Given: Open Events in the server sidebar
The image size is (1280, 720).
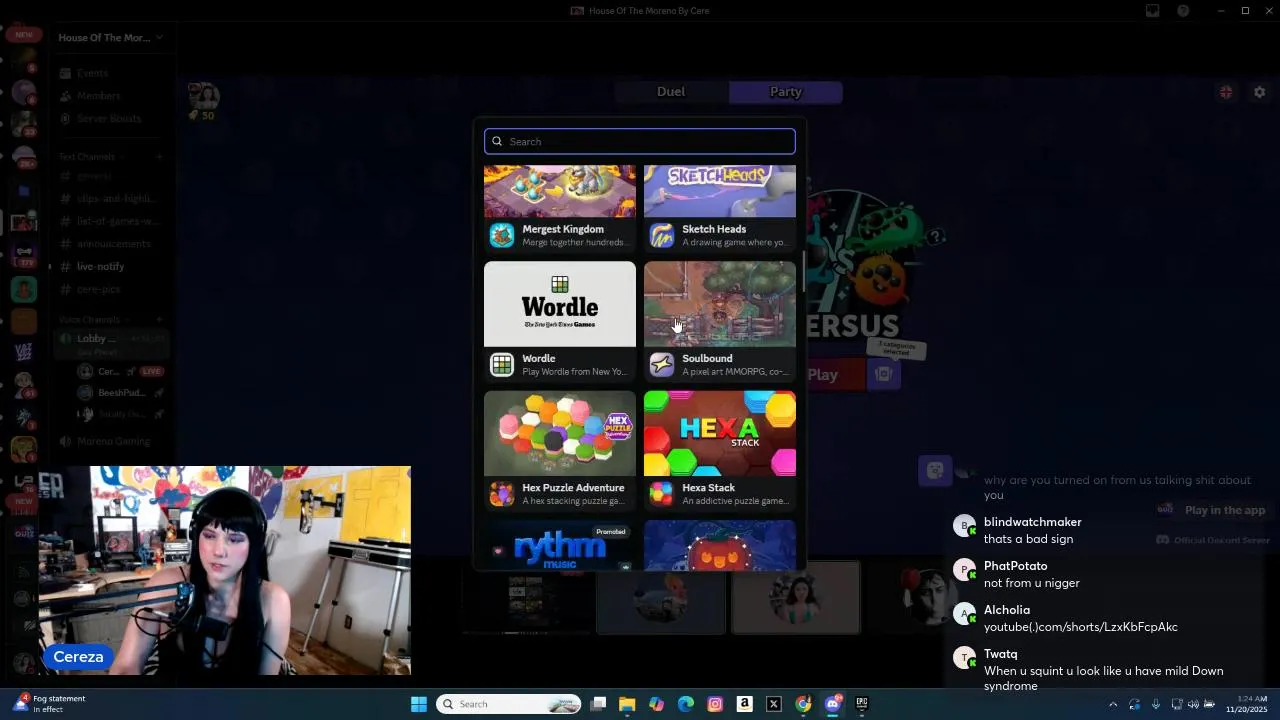Looking at the screenshot, I should 92,73.
